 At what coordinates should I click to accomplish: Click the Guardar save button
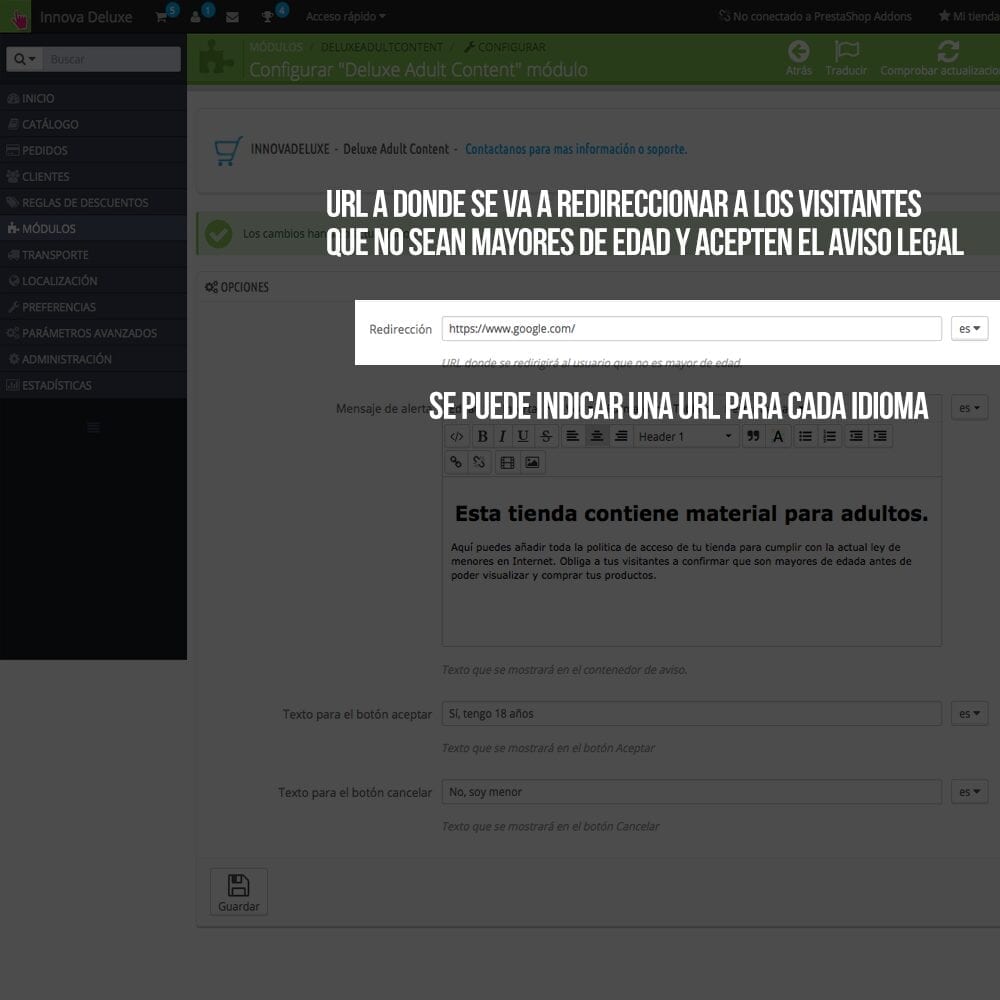pos(239,892)
